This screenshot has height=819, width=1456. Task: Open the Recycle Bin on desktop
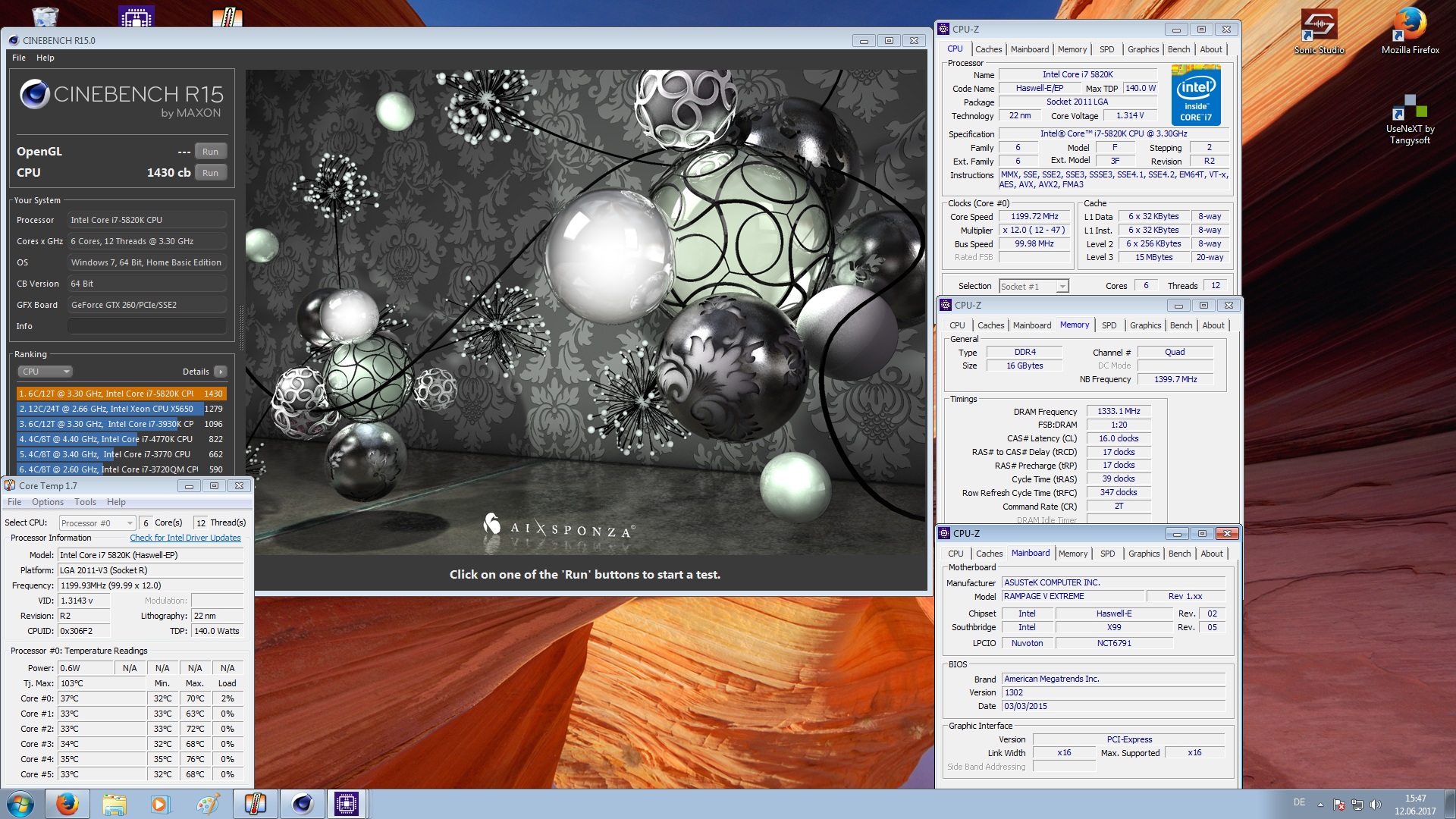(x=45, y=15)
